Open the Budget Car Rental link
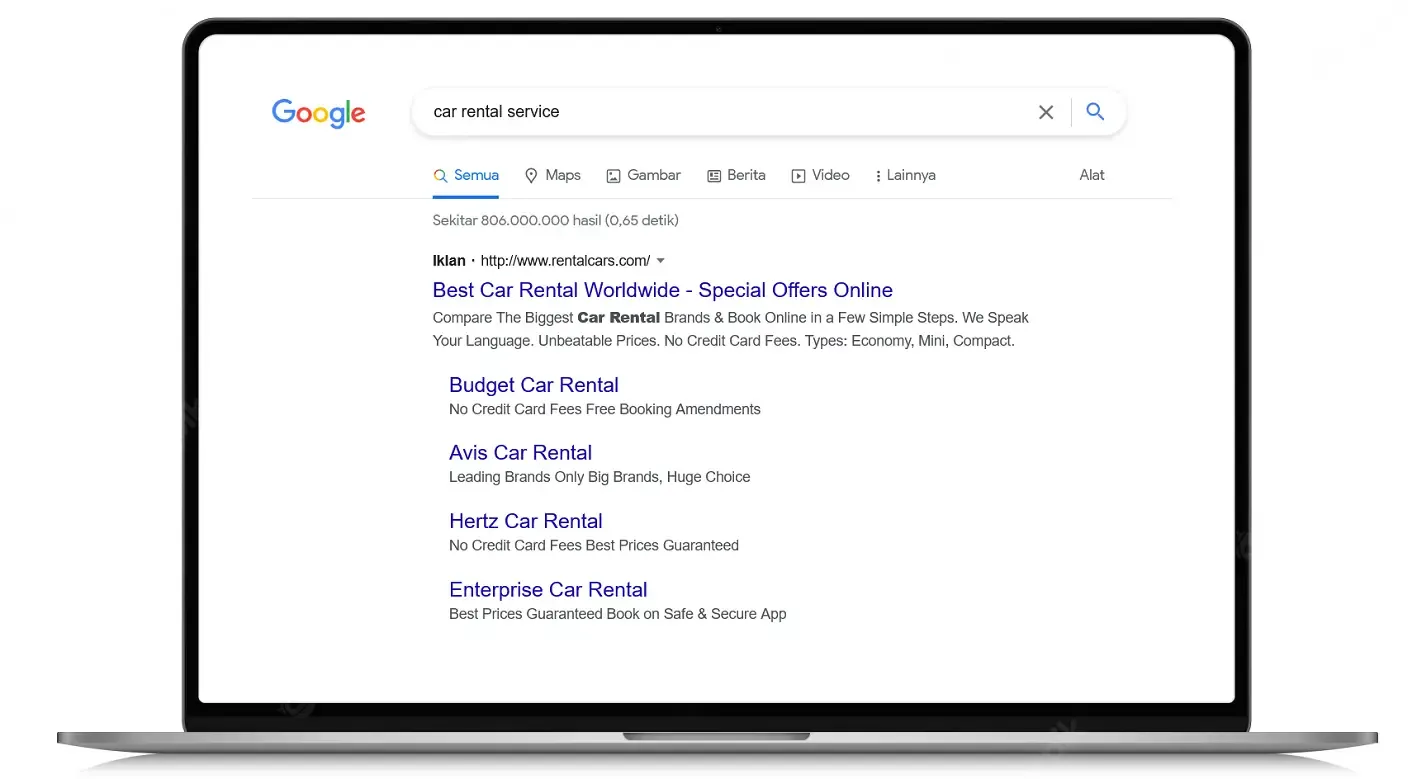1417x779 pixels. pyautogui.click(x=534, y=385)
